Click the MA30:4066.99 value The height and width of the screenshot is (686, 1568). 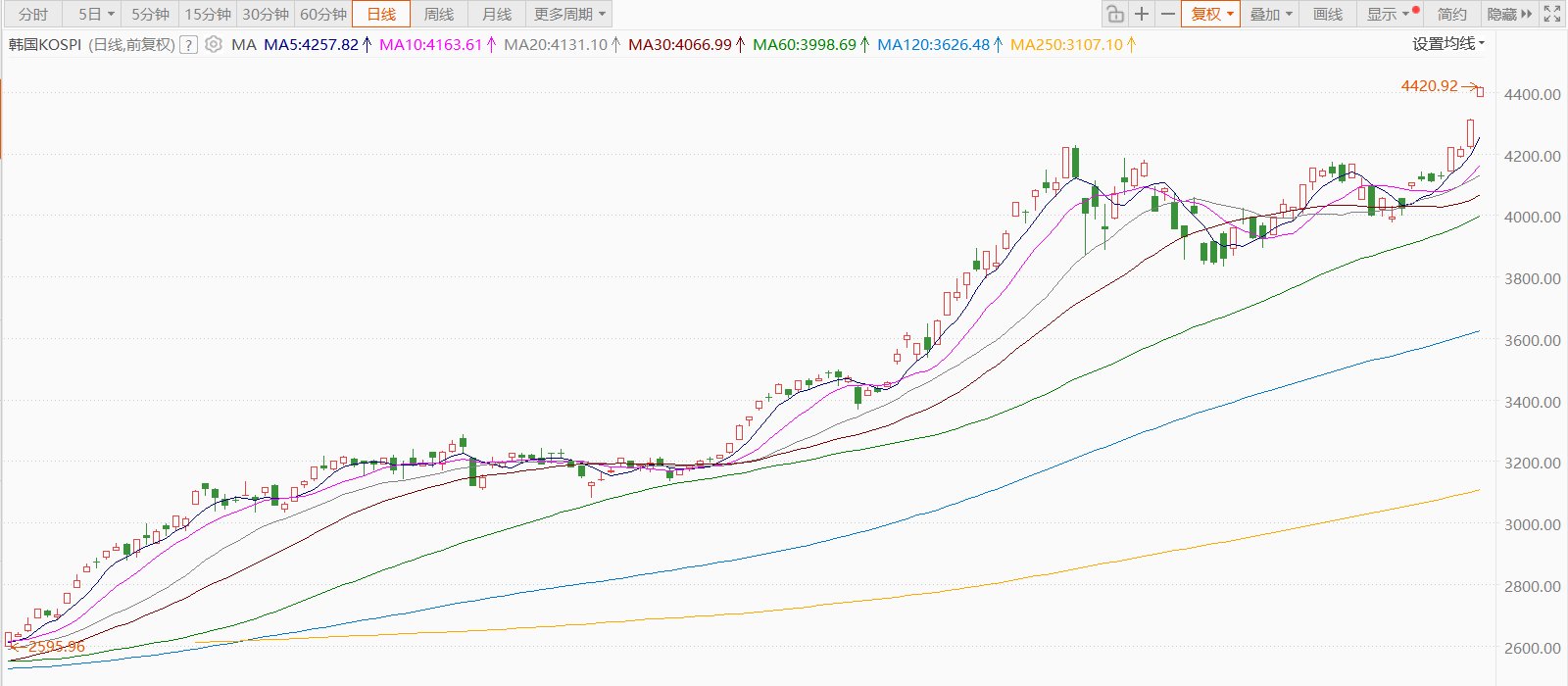click(680, 44)
